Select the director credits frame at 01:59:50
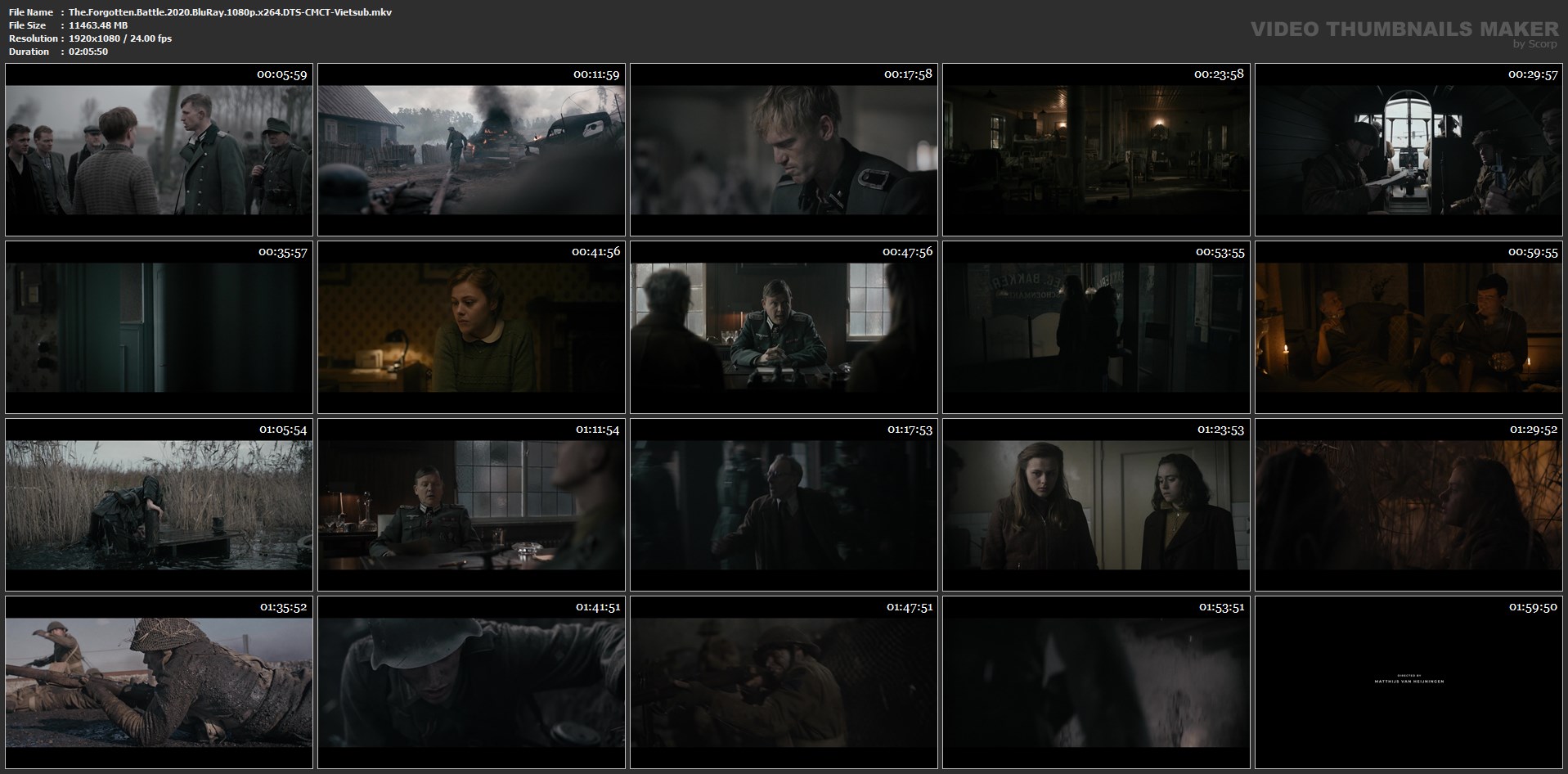This screenshot has height=774, width=1568. [x=1409, y=682]
